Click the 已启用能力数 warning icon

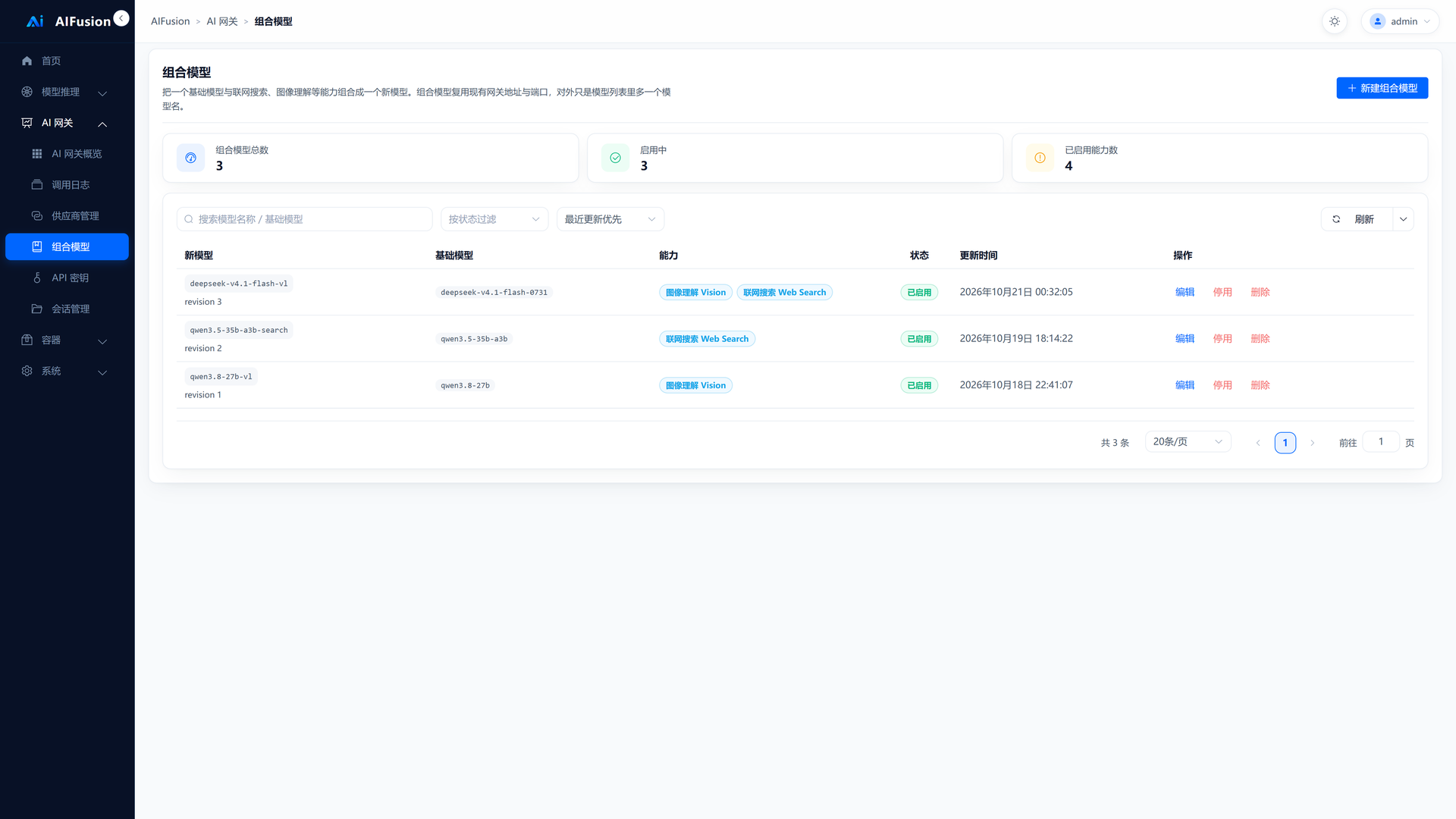(1040, 158)
